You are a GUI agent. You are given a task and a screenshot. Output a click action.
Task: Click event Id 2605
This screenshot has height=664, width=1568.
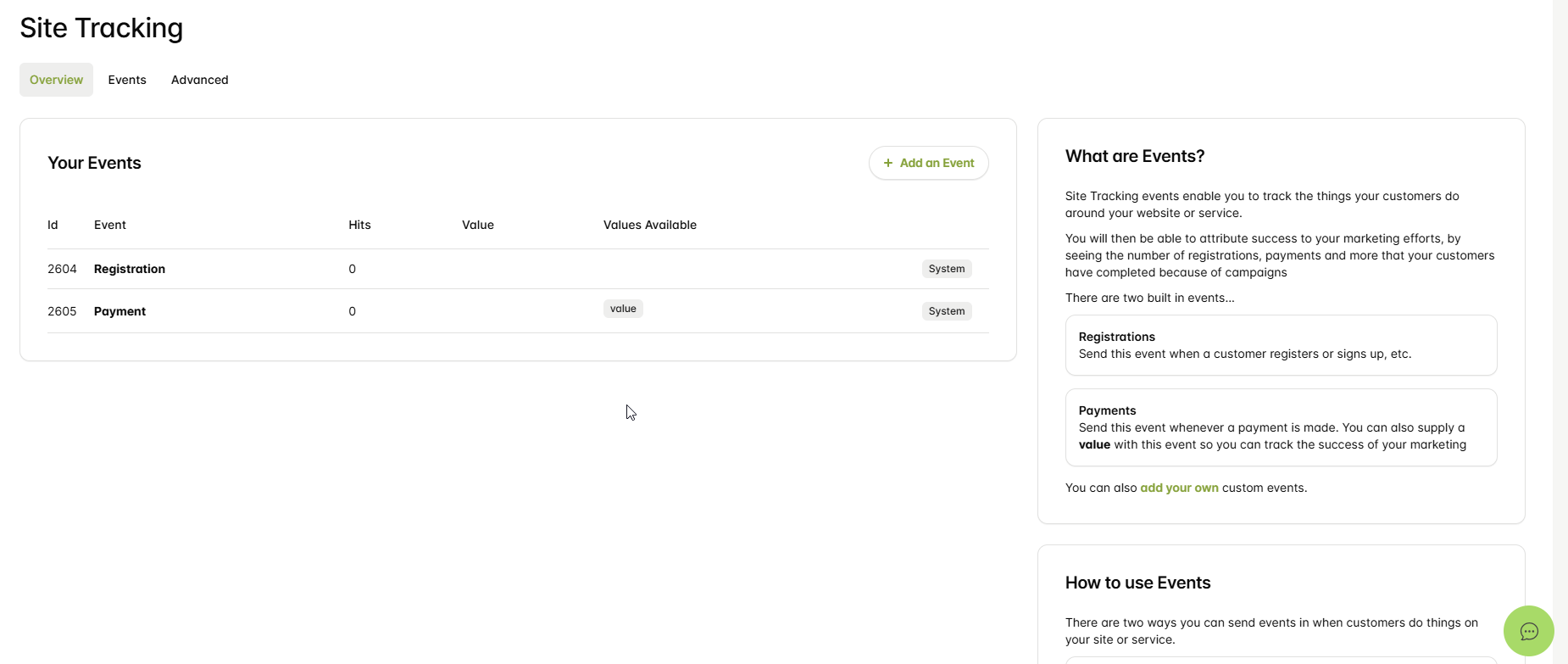pos(62,311)
